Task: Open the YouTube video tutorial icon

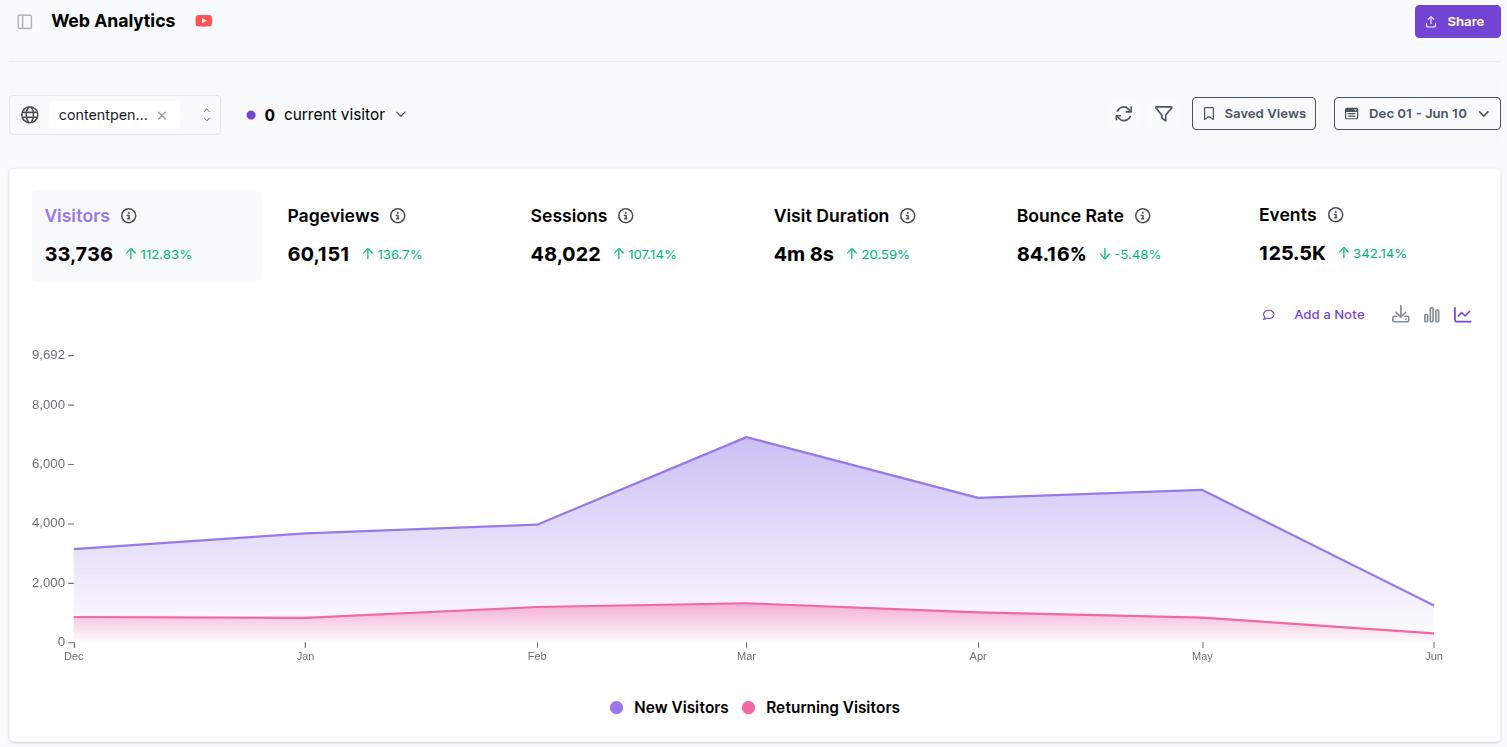Action: 204,21
